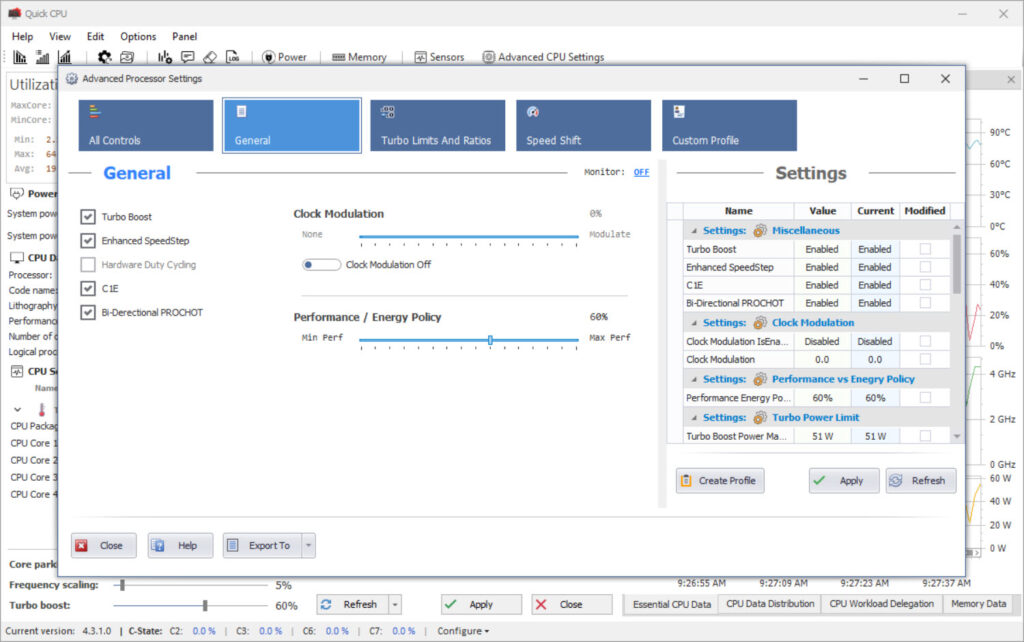Image resolution: width=1024 pixels, height=642 pixels.
Task: Open the Edit menu
Action: tap(95, 37)
